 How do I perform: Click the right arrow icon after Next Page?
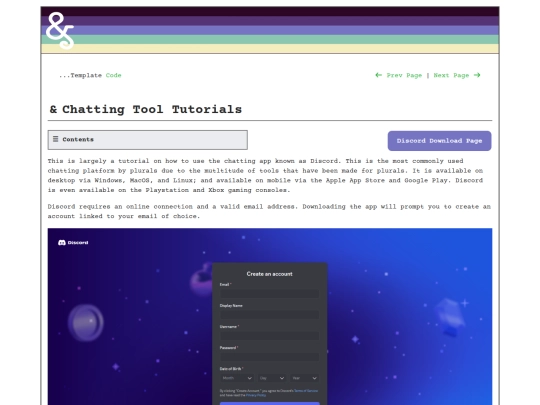pyautogui.click(x=477, y=75)
